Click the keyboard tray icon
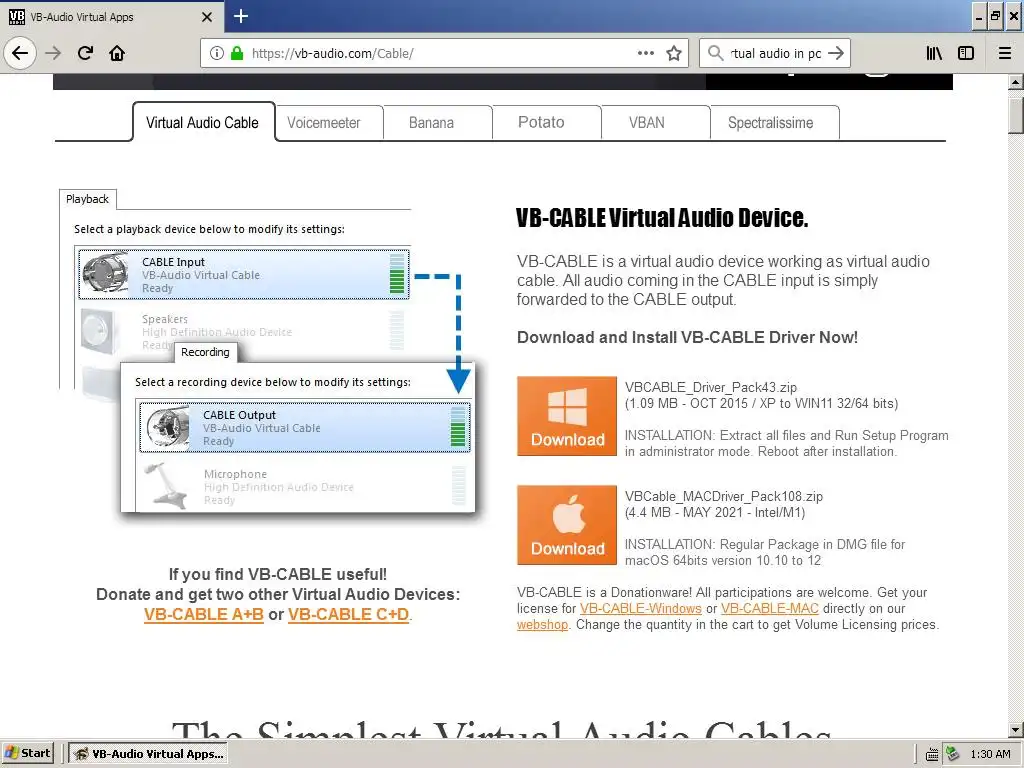 pyautogui.click(x=932, y=754)
